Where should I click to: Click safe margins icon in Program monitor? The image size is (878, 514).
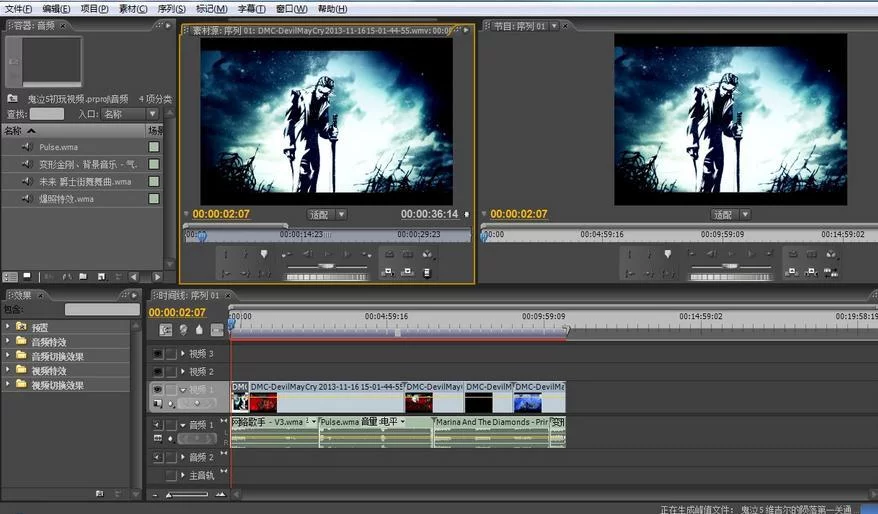coord(811,255)
